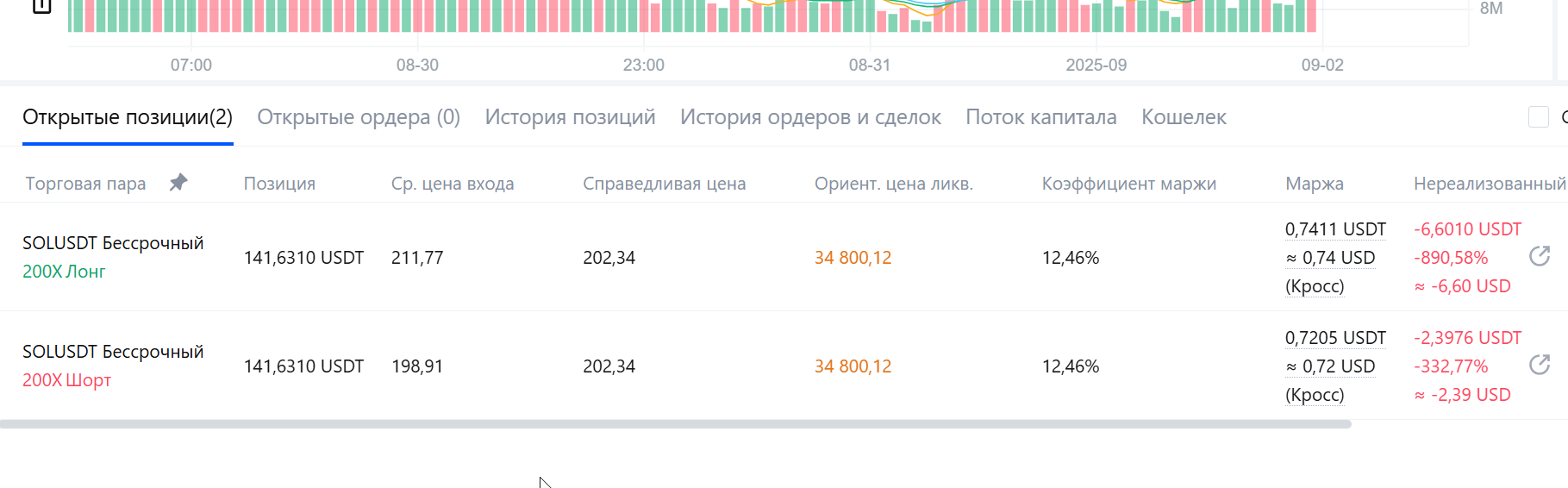The width and height of the screenshot is (1568, 488).
Task: Tick the checkbox right of the Кошелек tab
Action: click(x=1539, y=117)
